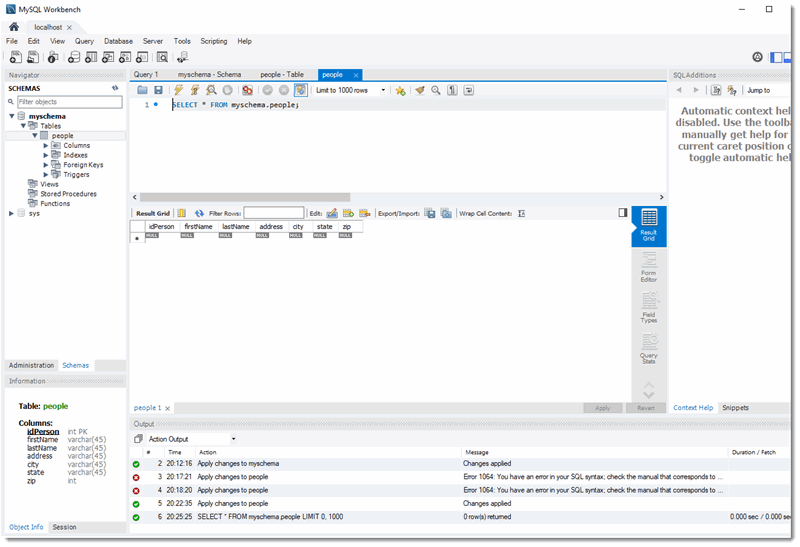
Task: Expand Indexes node under people
Action: pos(46,155)
